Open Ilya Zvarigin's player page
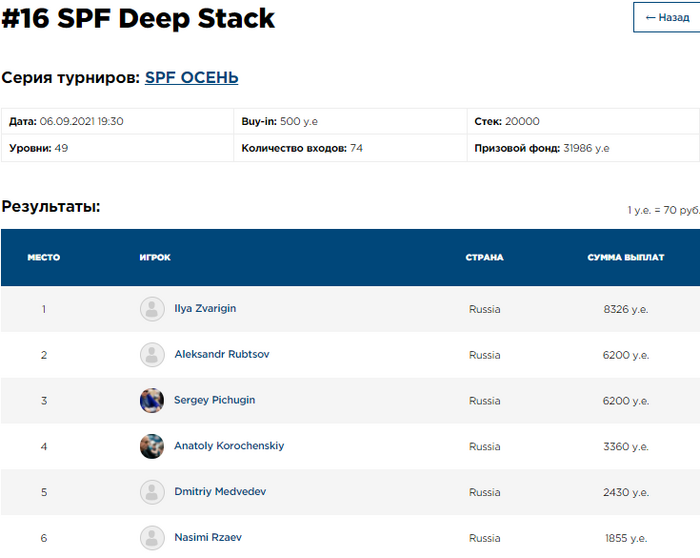Viewport: 700px width, 558px height. [205, 309]
